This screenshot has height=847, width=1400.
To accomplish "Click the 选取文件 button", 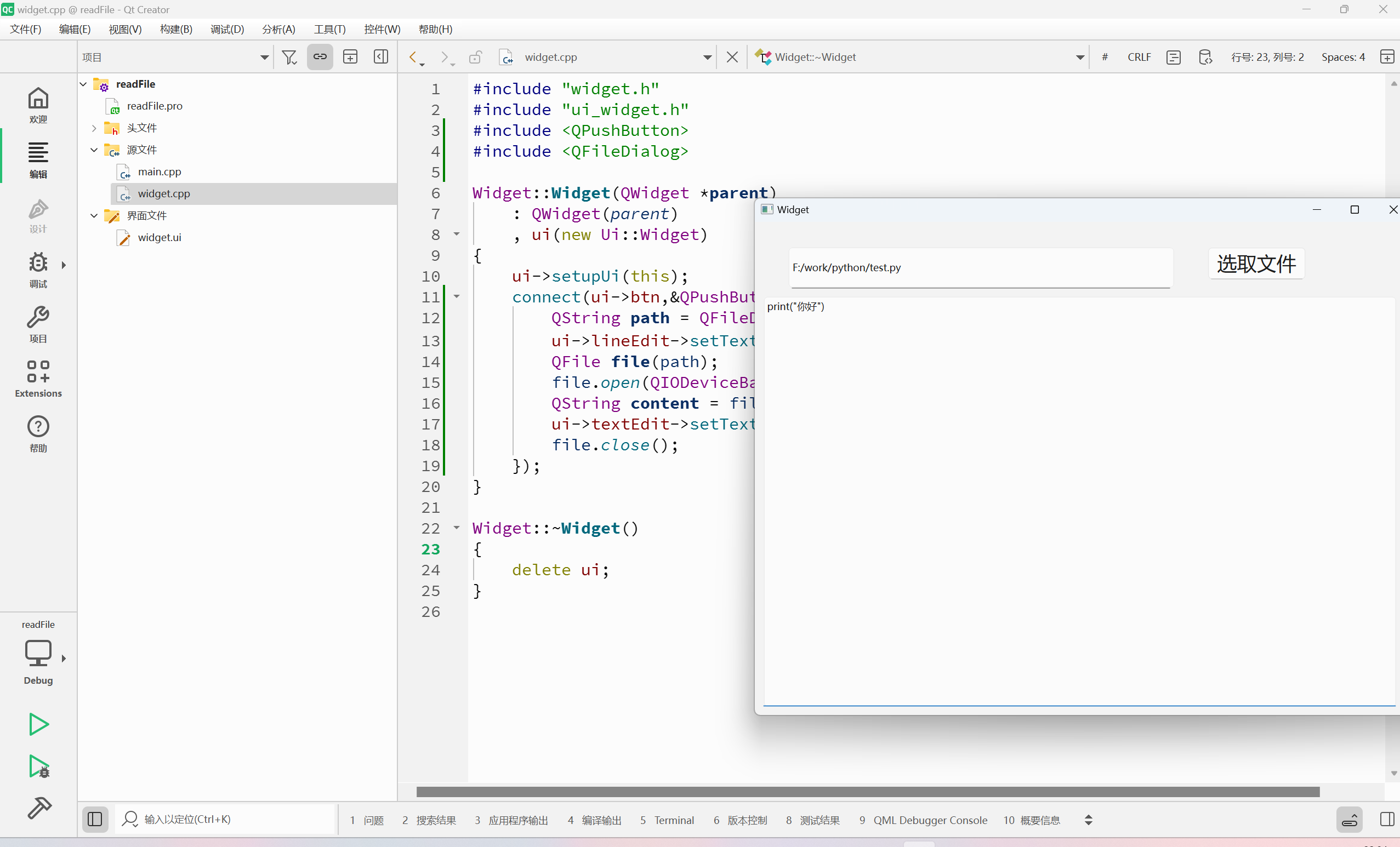I will pos(1256,264).
